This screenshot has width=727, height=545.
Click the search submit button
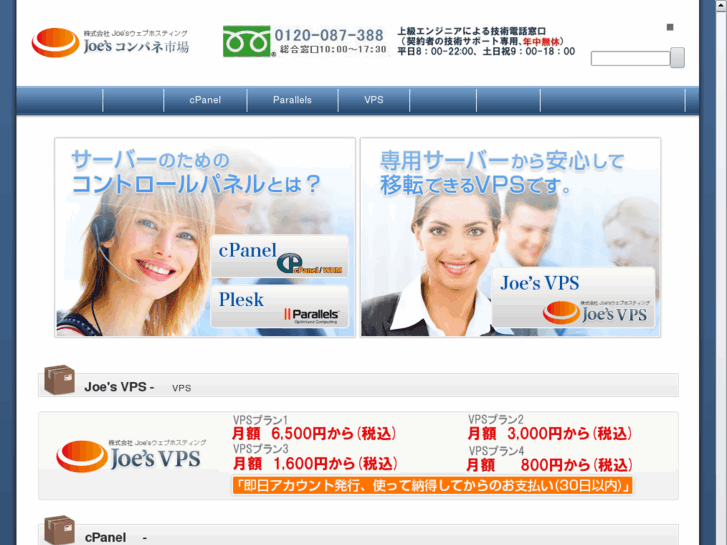[x=677, y=58]
